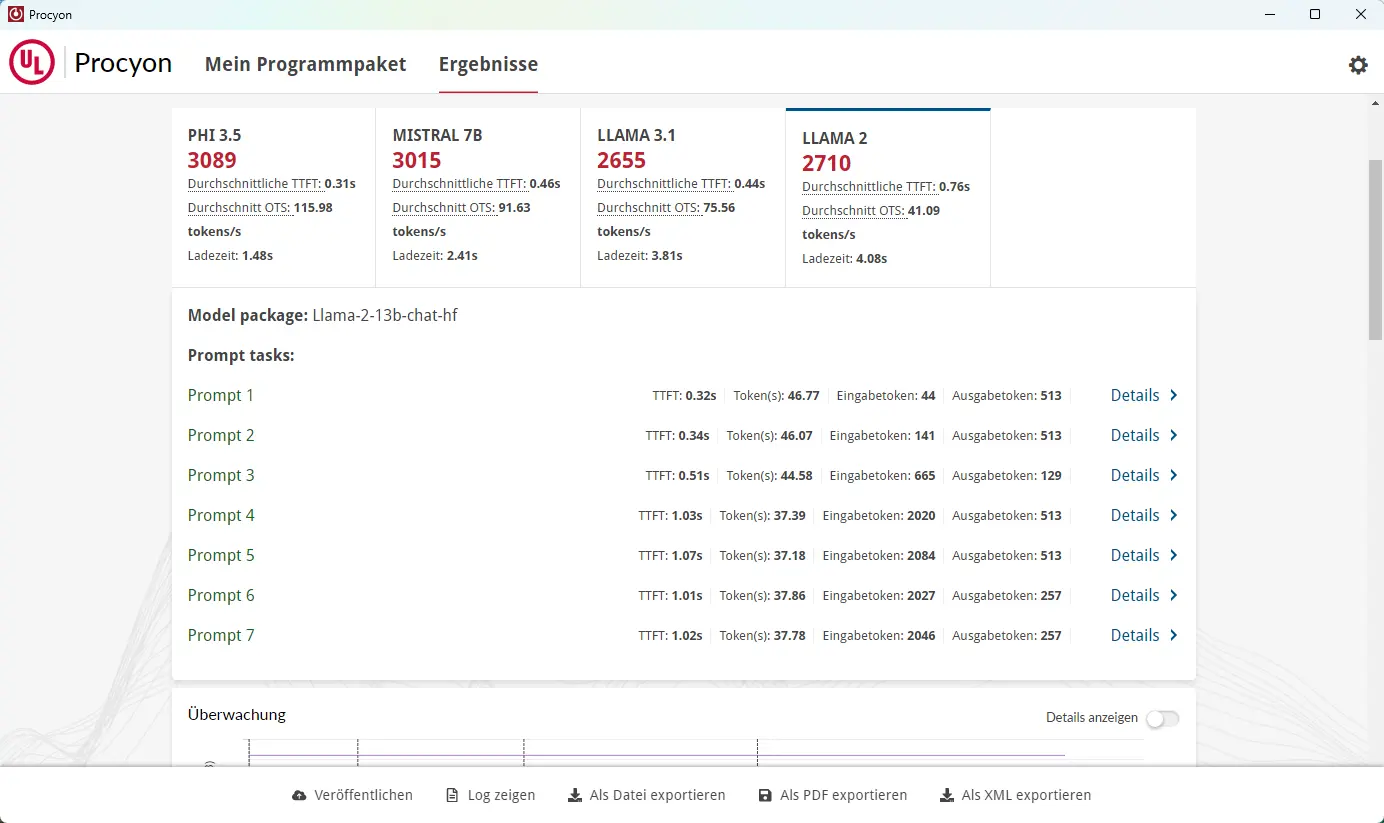This screenshot has height=823, width=1384.
Task: Click the Log zeigen document icon
Action: pyautogui.click(x=452, y=796)
